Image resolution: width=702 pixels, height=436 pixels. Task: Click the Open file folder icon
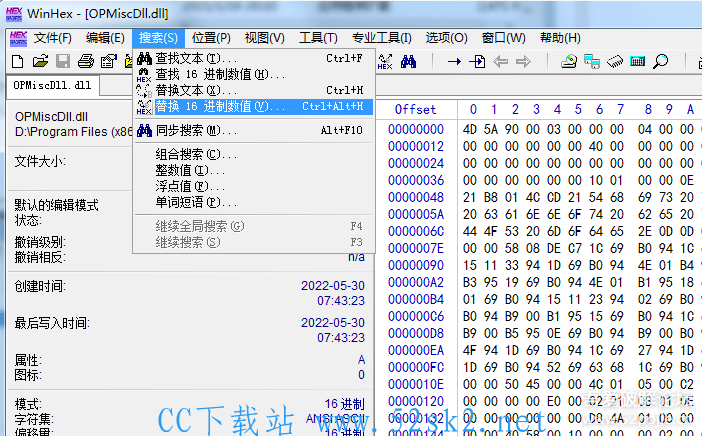pyautogui.click(x=40, y=61)
